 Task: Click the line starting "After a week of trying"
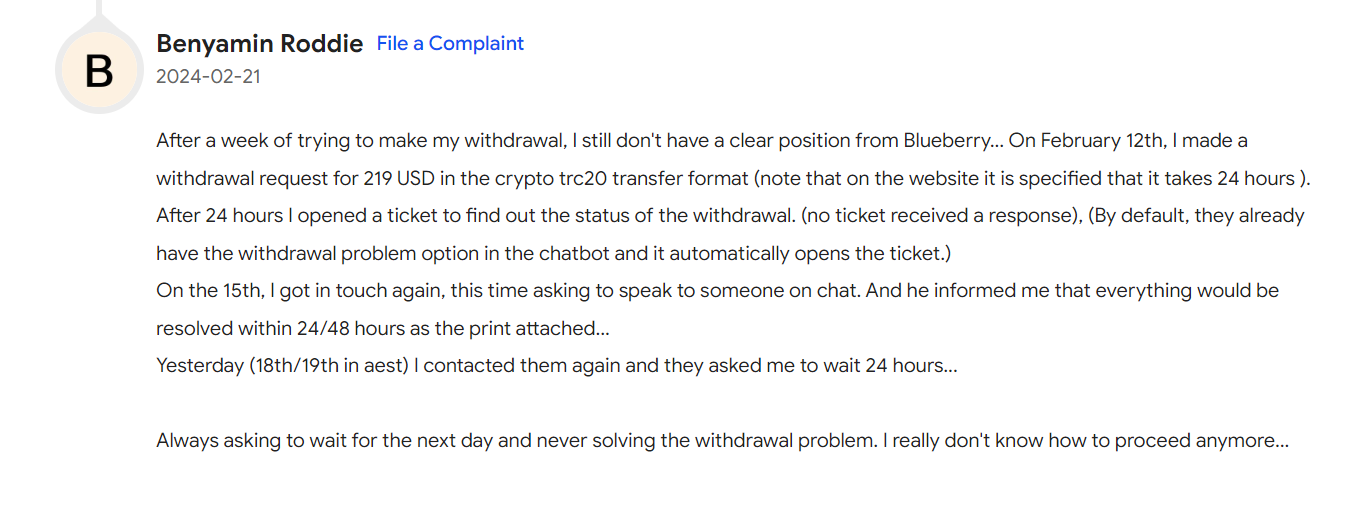pos(702,141)
